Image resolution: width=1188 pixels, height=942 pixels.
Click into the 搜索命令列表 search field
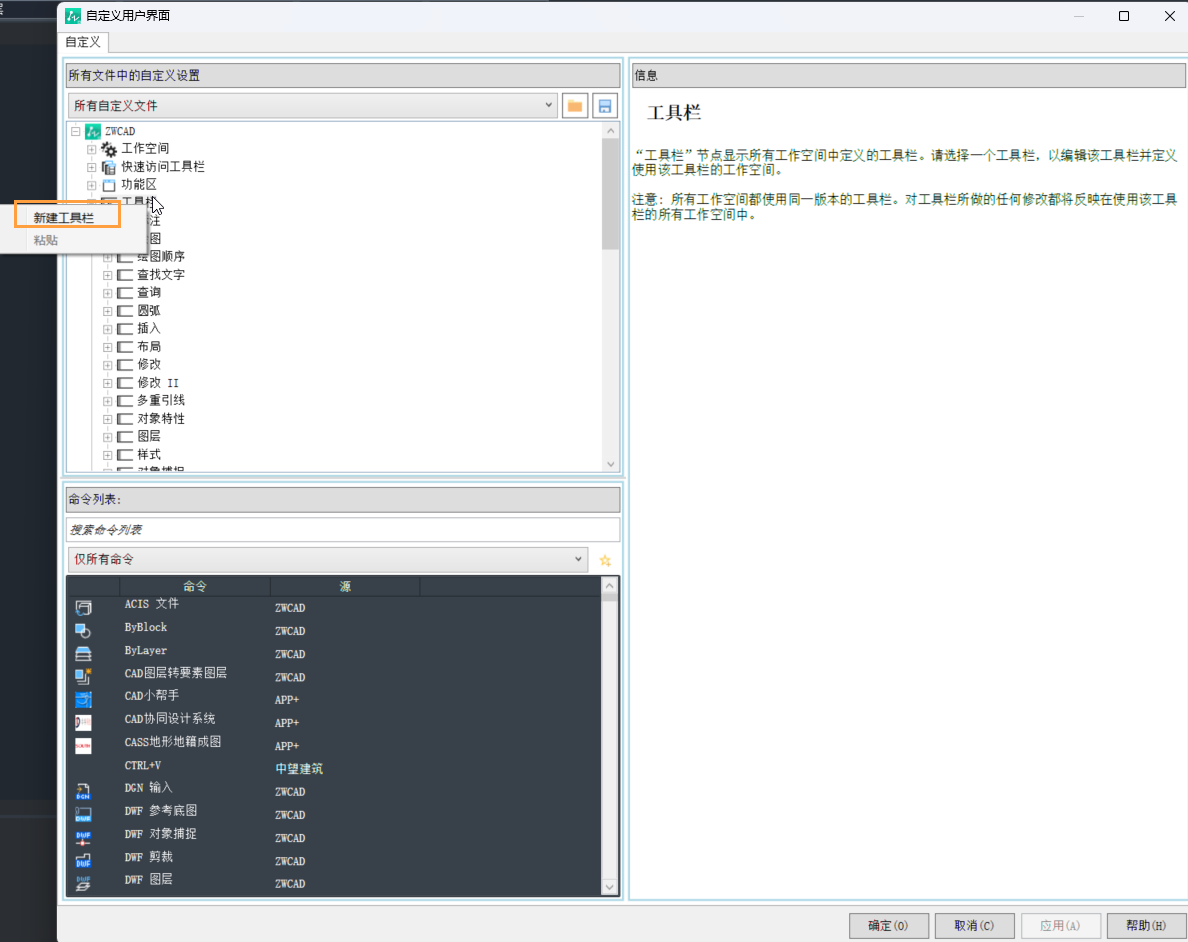pyautogui.click(x=342, y=530)
